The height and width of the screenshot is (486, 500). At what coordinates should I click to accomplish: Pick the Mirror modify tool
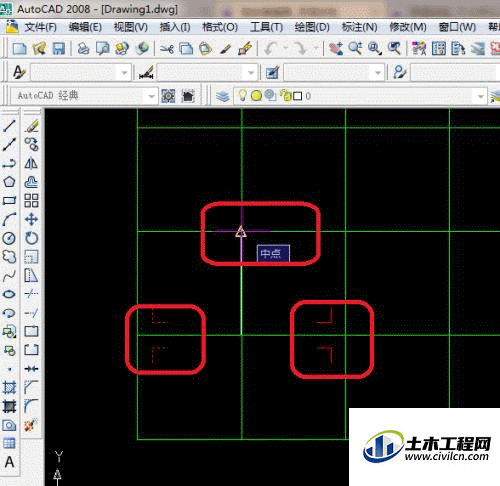(32, 163)
